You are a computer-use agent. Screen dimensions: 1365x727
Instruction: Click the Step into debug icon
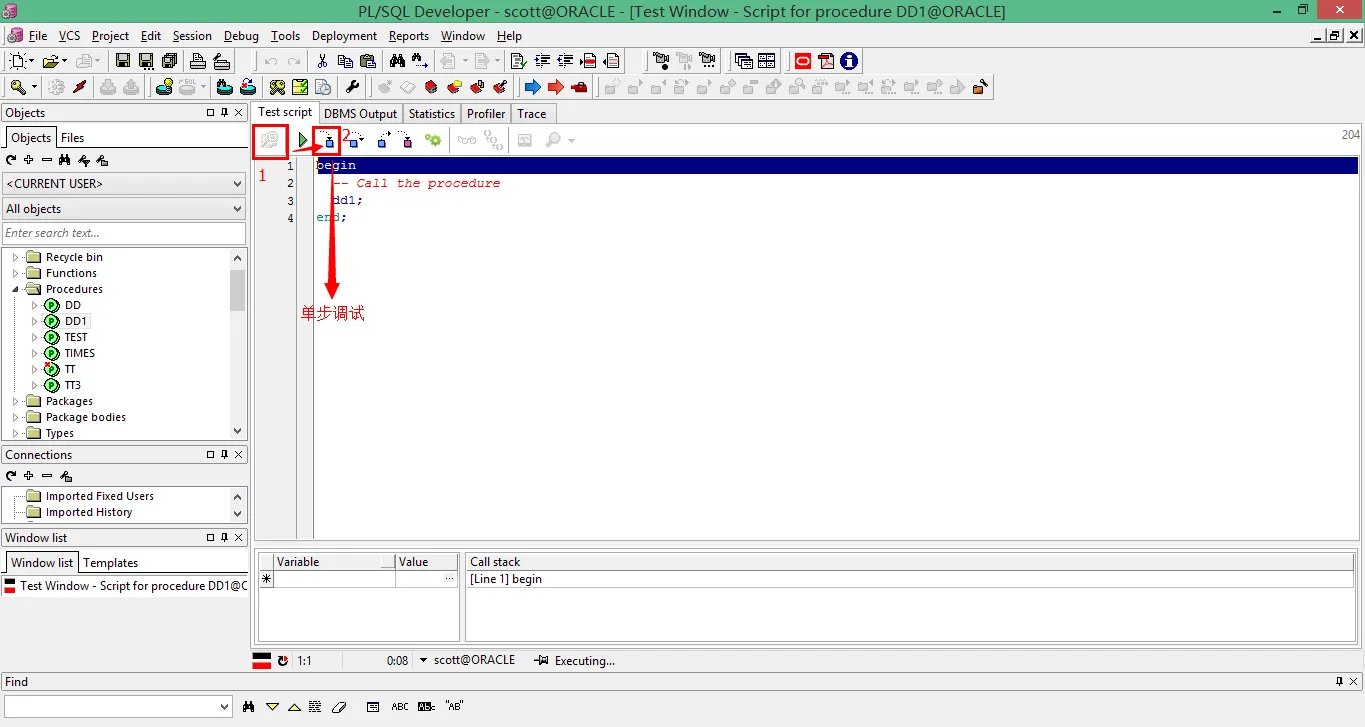(327, 140)
